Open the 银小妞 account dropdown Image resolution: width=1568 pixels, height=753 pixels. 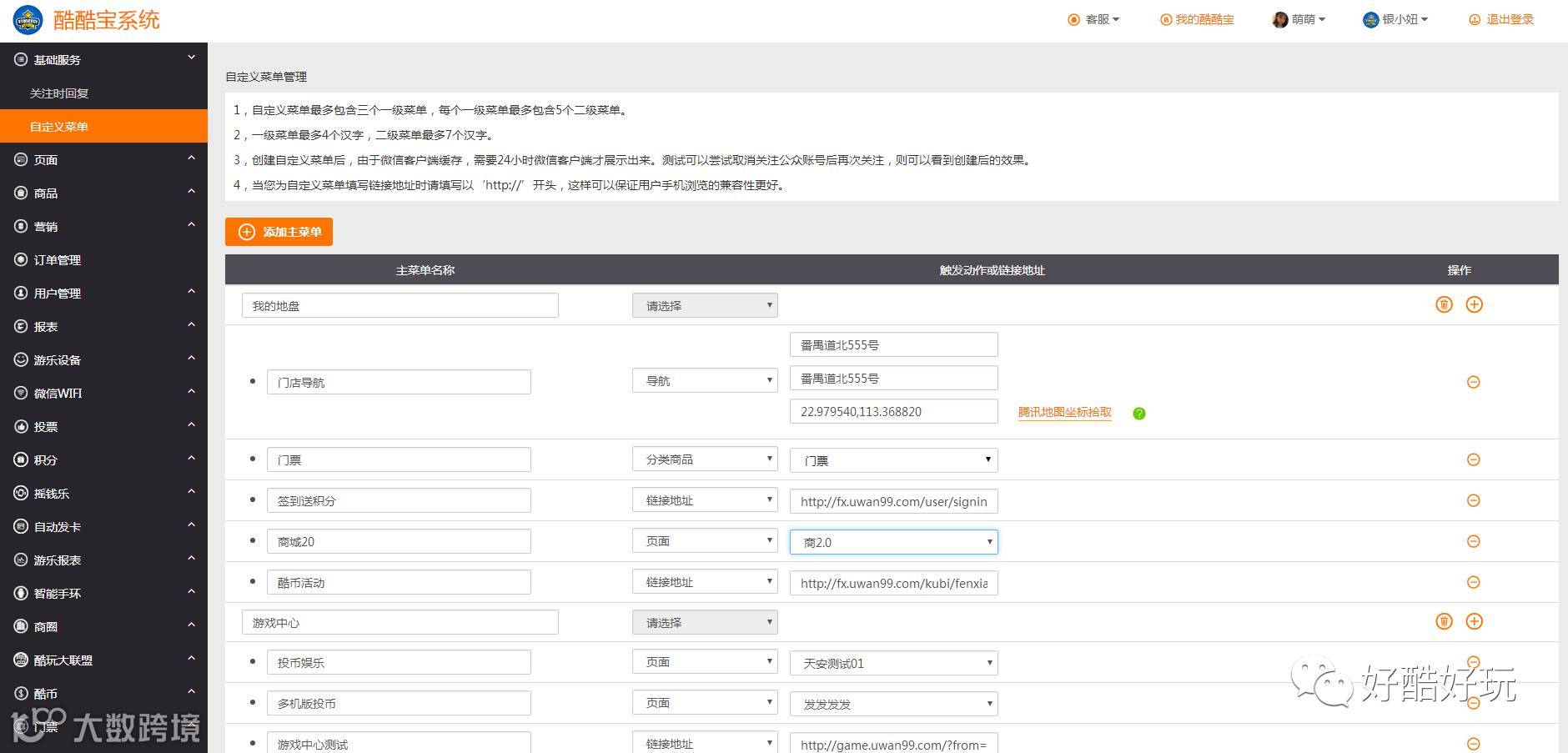(1395, 20)
